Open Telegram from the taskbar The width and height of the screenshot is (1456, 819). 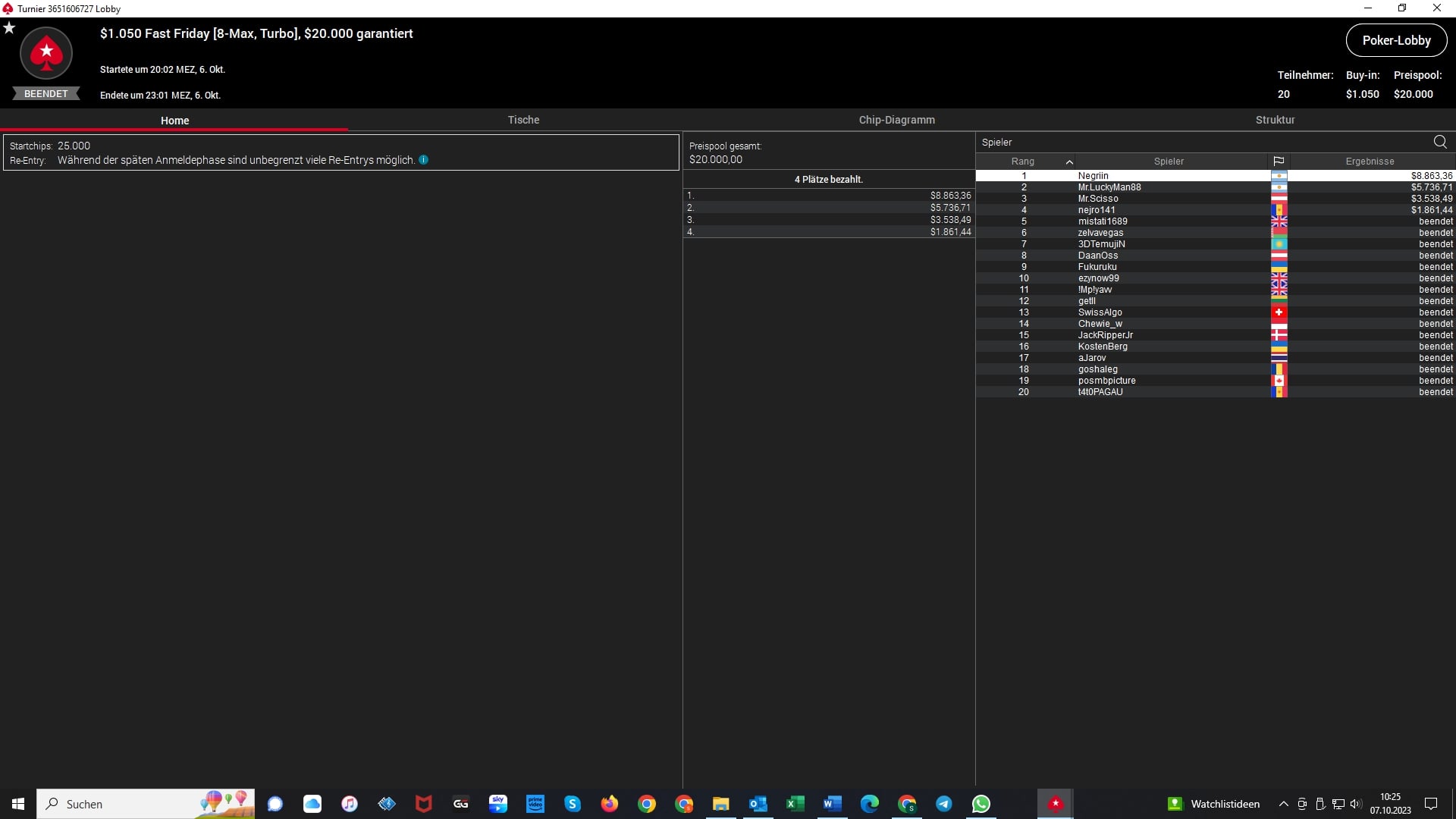pyautogui.click(x=943, y=804)
